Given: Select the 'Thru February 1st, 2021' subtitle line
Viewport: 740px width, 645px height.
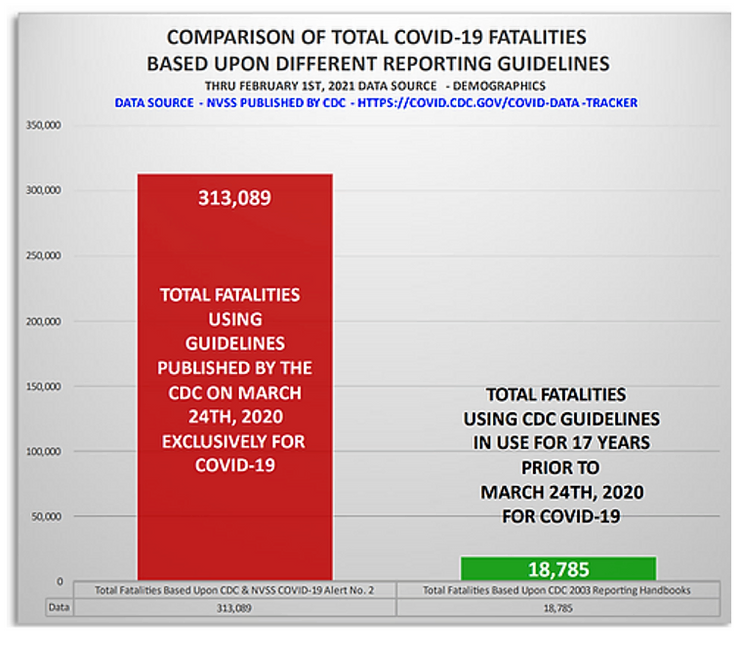Looking at the screenshot, I should click(x=375, y=86).
